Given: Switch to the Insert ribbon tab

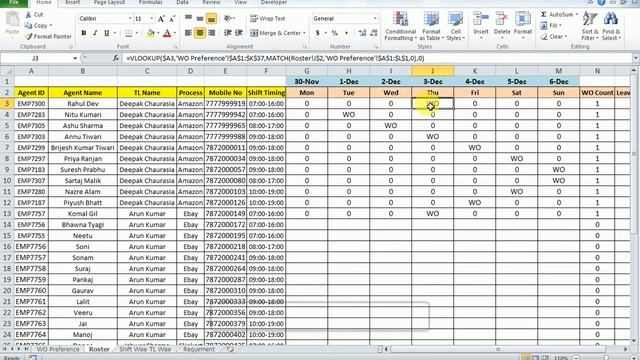Looking at the screenshot, I should click(72, 3).
